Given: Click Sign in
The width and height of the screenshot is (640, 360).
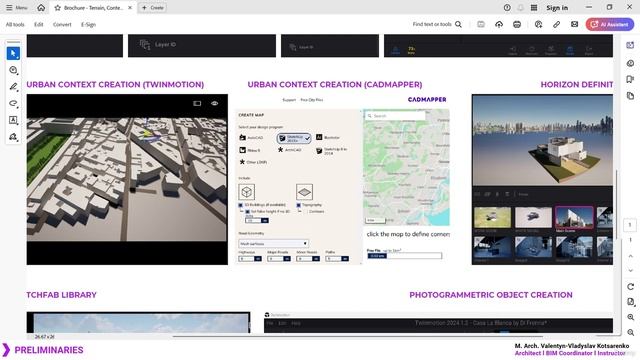Looking at the screenshot, I should pyautogui.click(x=557, y=8).
